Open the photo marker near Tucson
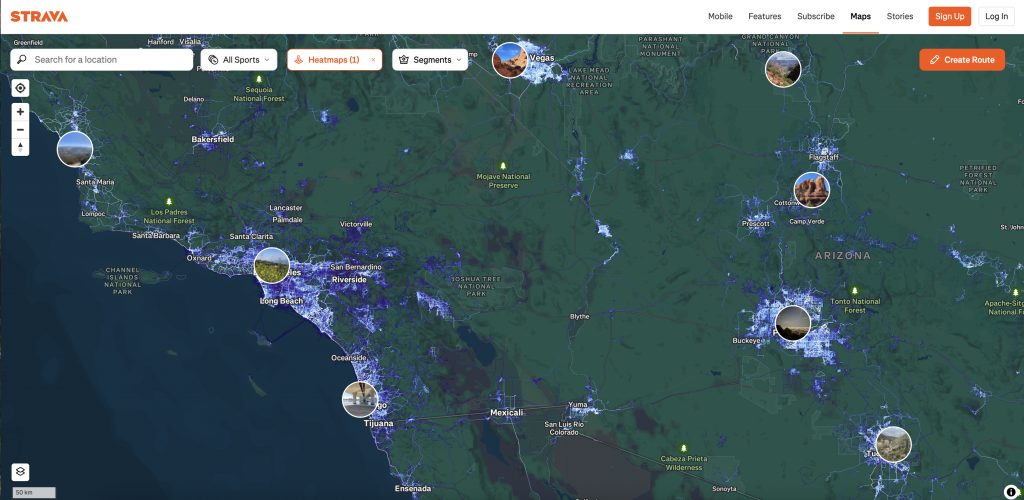Screen dimensions: 1024x500 pos(893,444)
